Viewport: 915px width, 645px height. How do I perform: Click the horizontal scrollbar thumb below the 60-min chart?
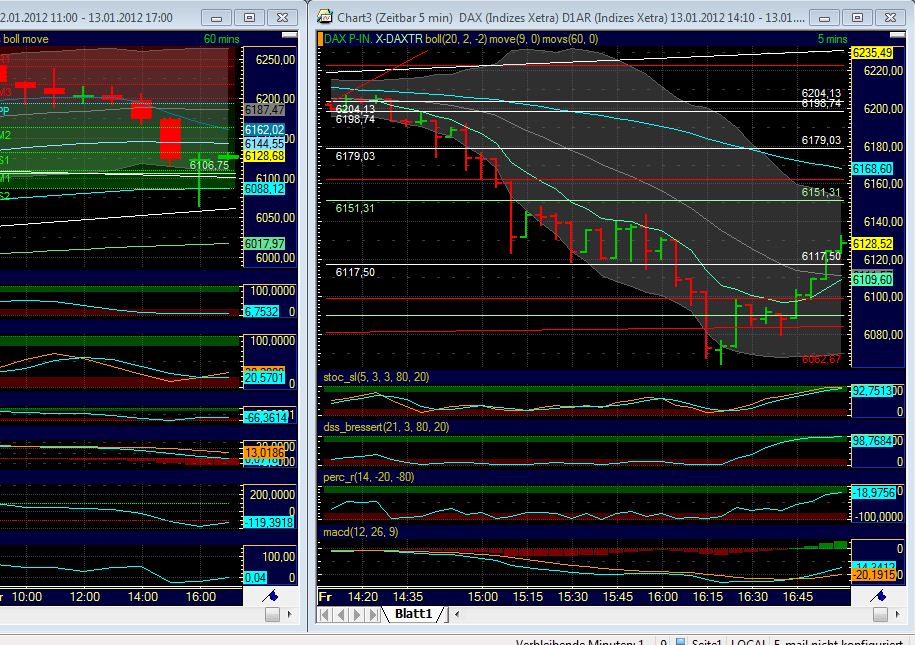[272, 614]
